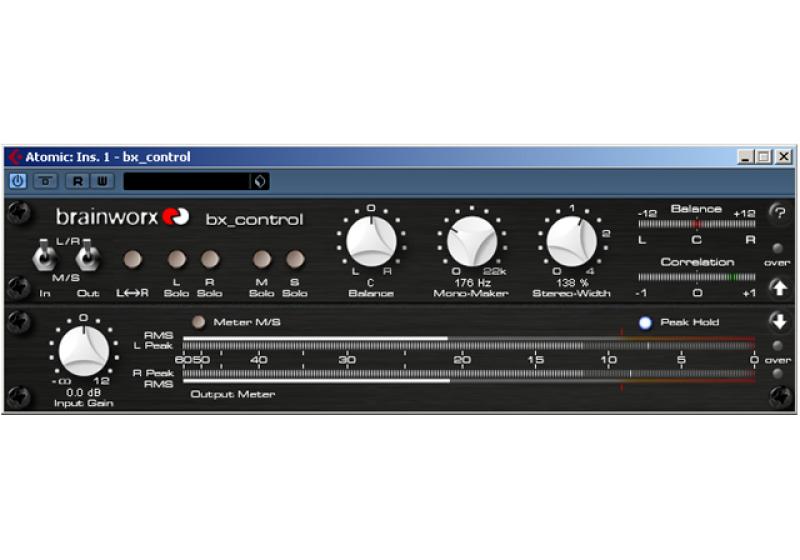The height and width of the screenshot is (560, 800).
Task: Click the R Peak output meter bar
Action: [x=468, y=373]
